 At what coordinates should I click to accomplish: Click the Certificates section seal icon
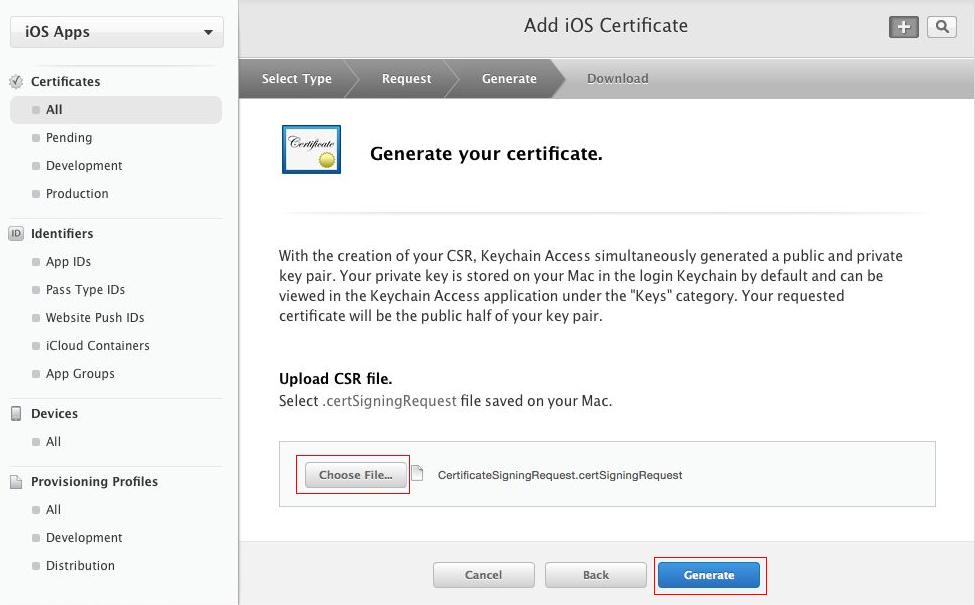point(16,81)
